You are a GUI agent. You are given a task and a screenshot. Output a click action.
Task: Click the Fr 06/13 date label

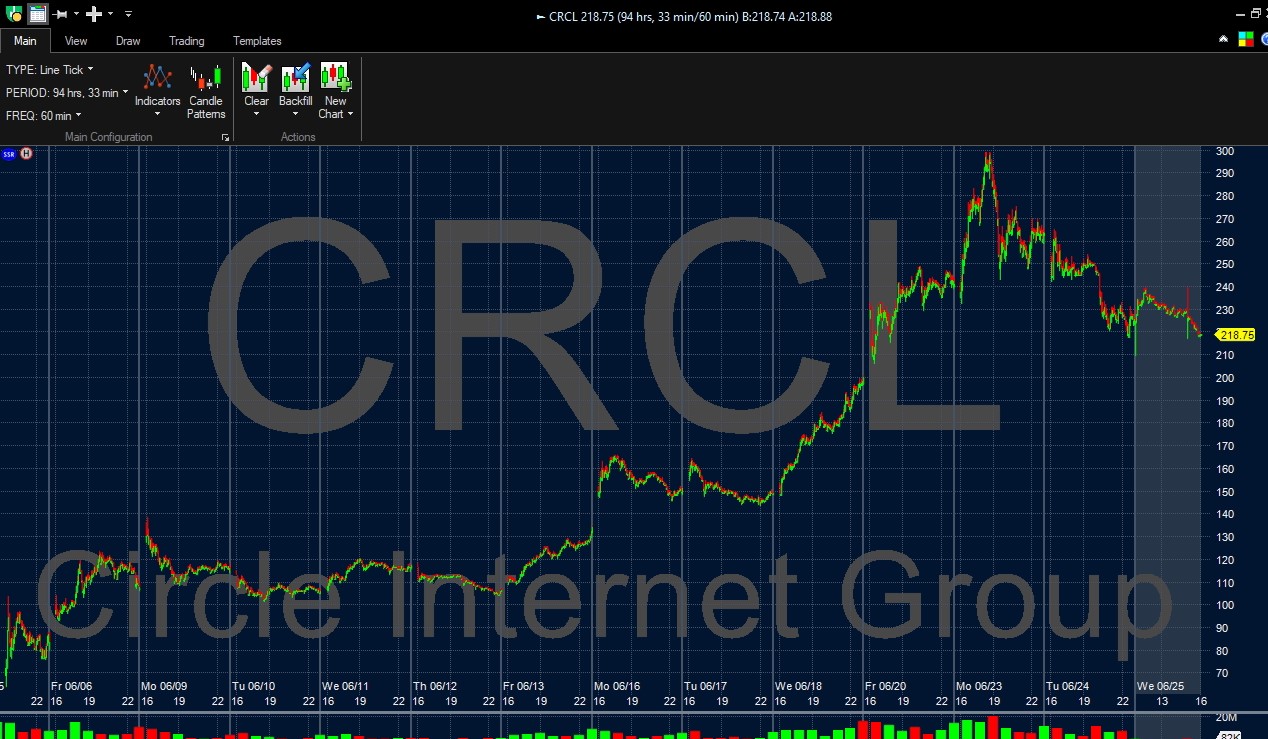[x=524, y=686]
